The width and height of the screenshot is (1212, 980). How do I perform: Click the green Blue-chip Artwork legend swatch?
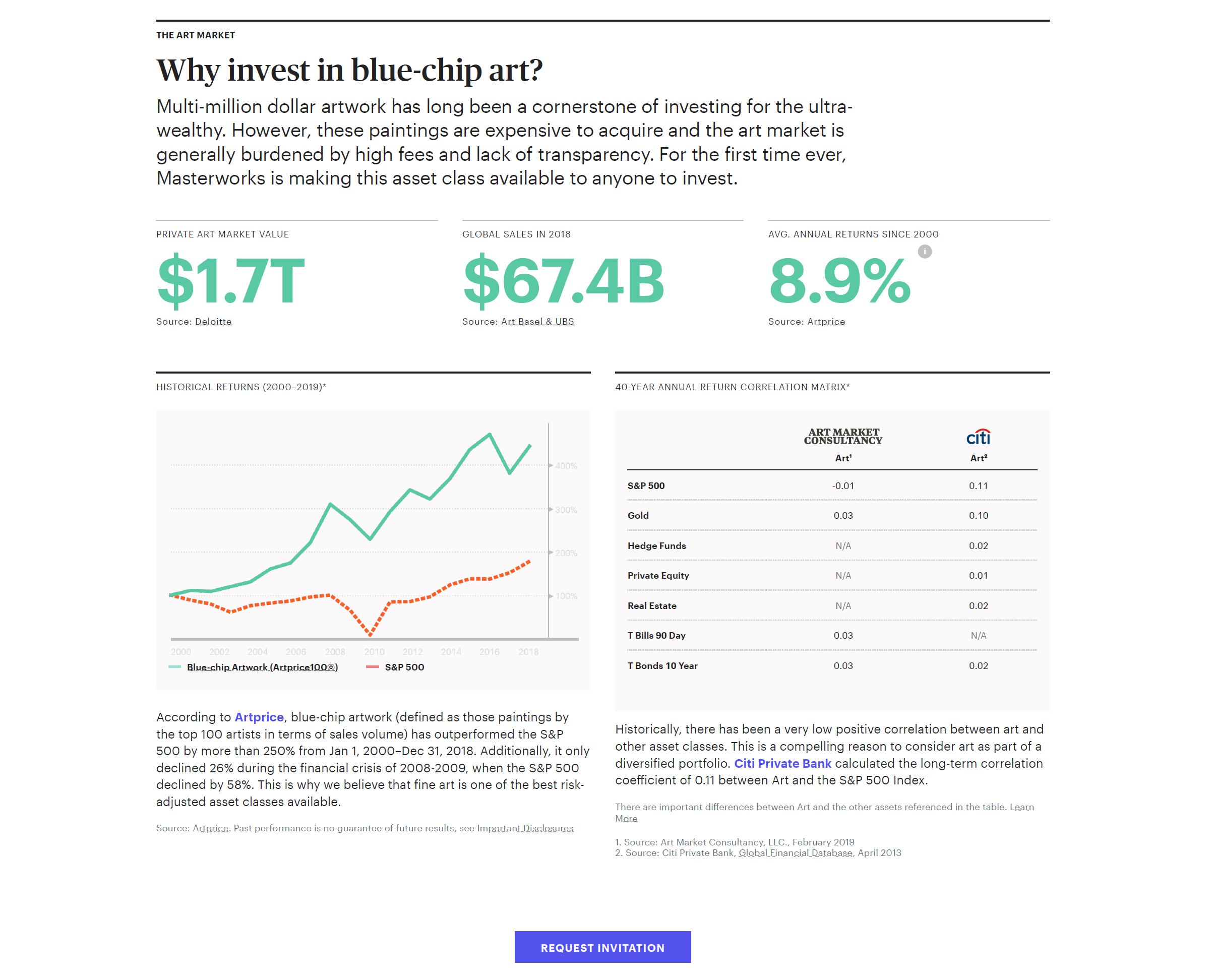174,667
